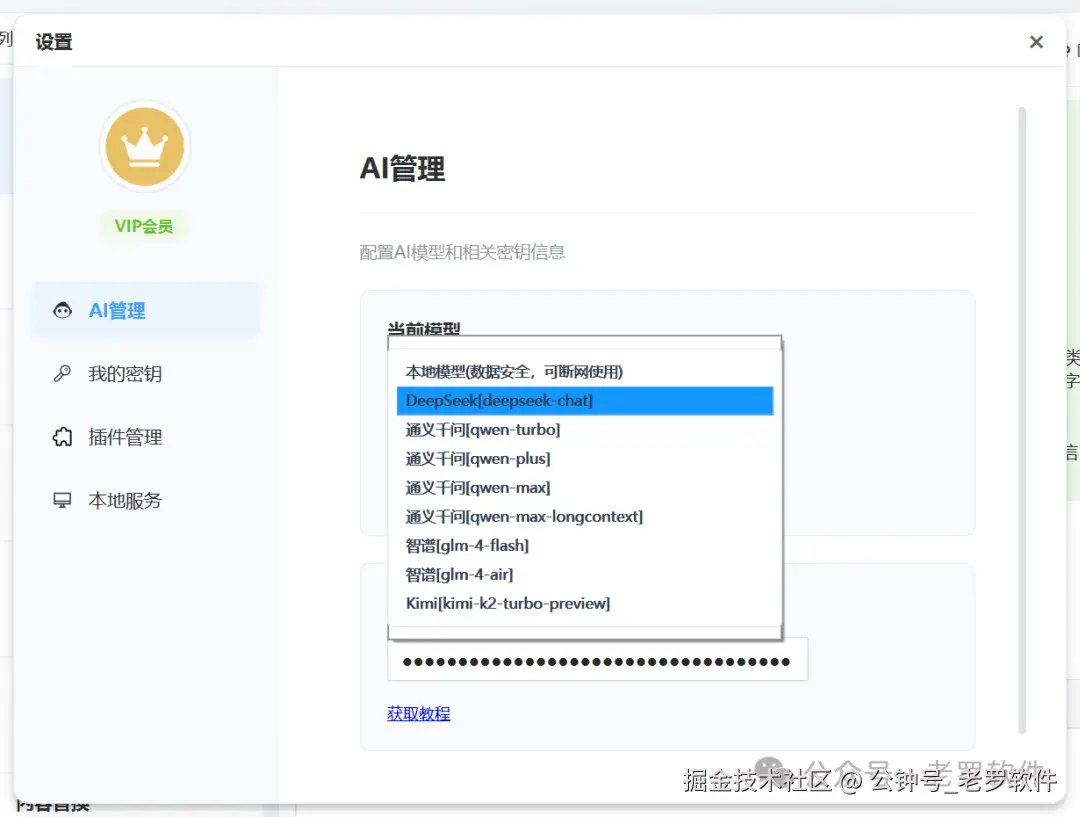Viewport: 1080px width, 817px height.
Task: Click the 插件管理 puzzle piece icon
Action: 62,437
